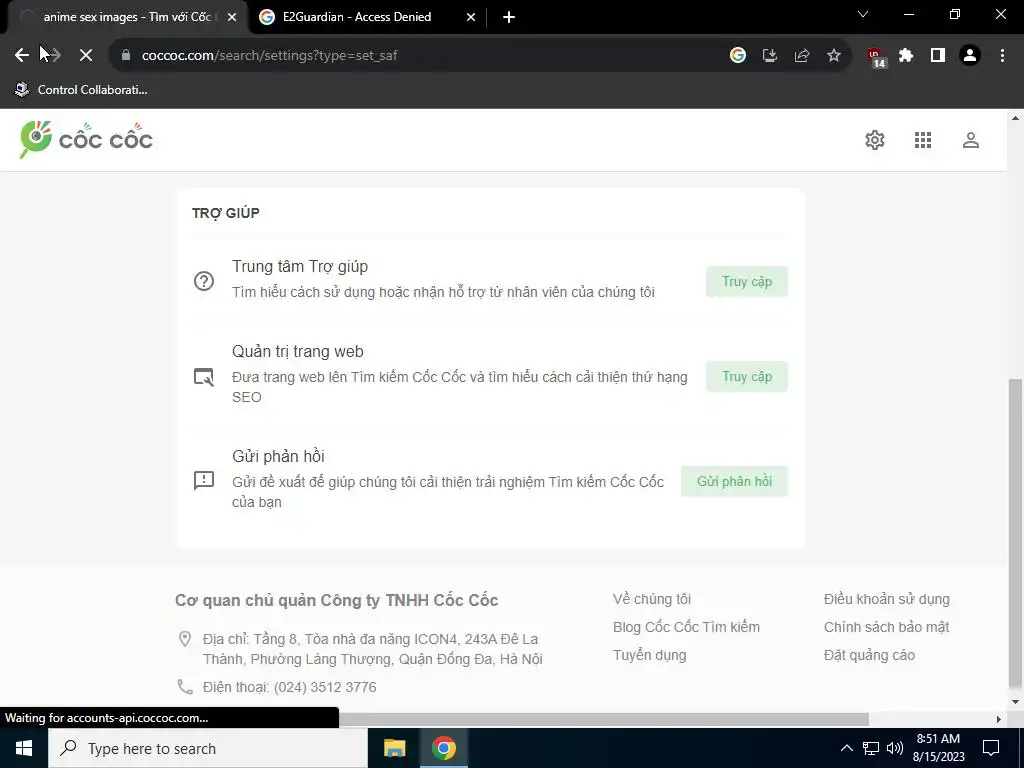Open the Windows Start menu
Image resolution: width=1024 pixels, height=768 pixels.
point(24,748)
